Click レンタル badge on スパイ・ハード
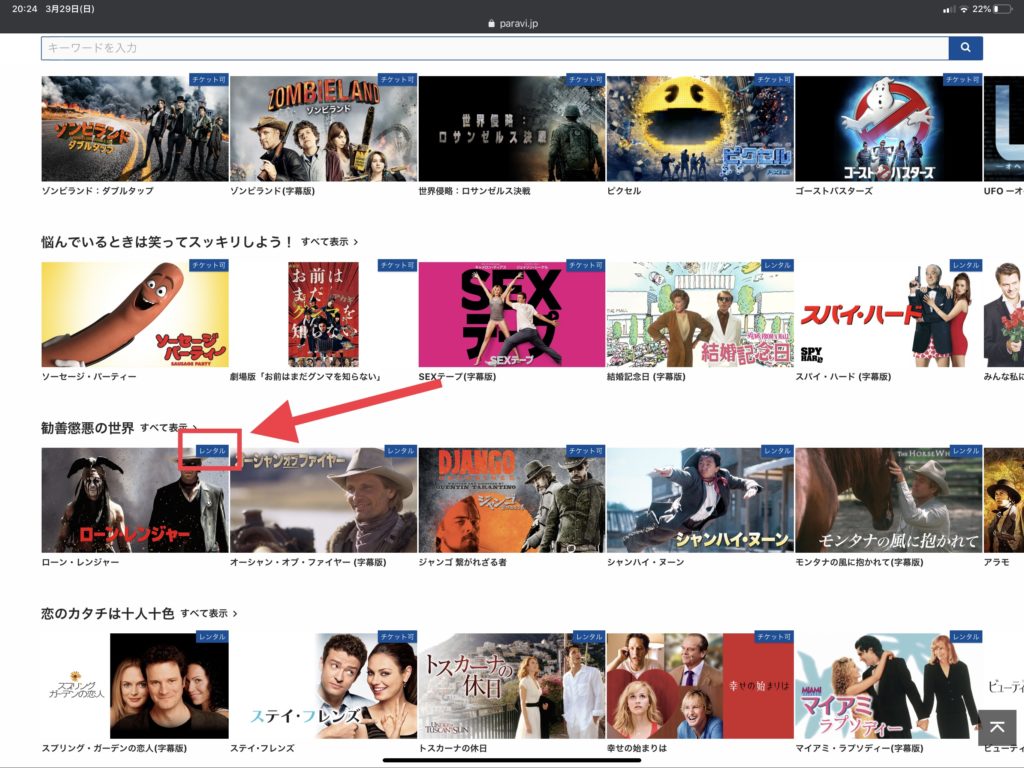 pyautogui.click(x=966, y=265)
